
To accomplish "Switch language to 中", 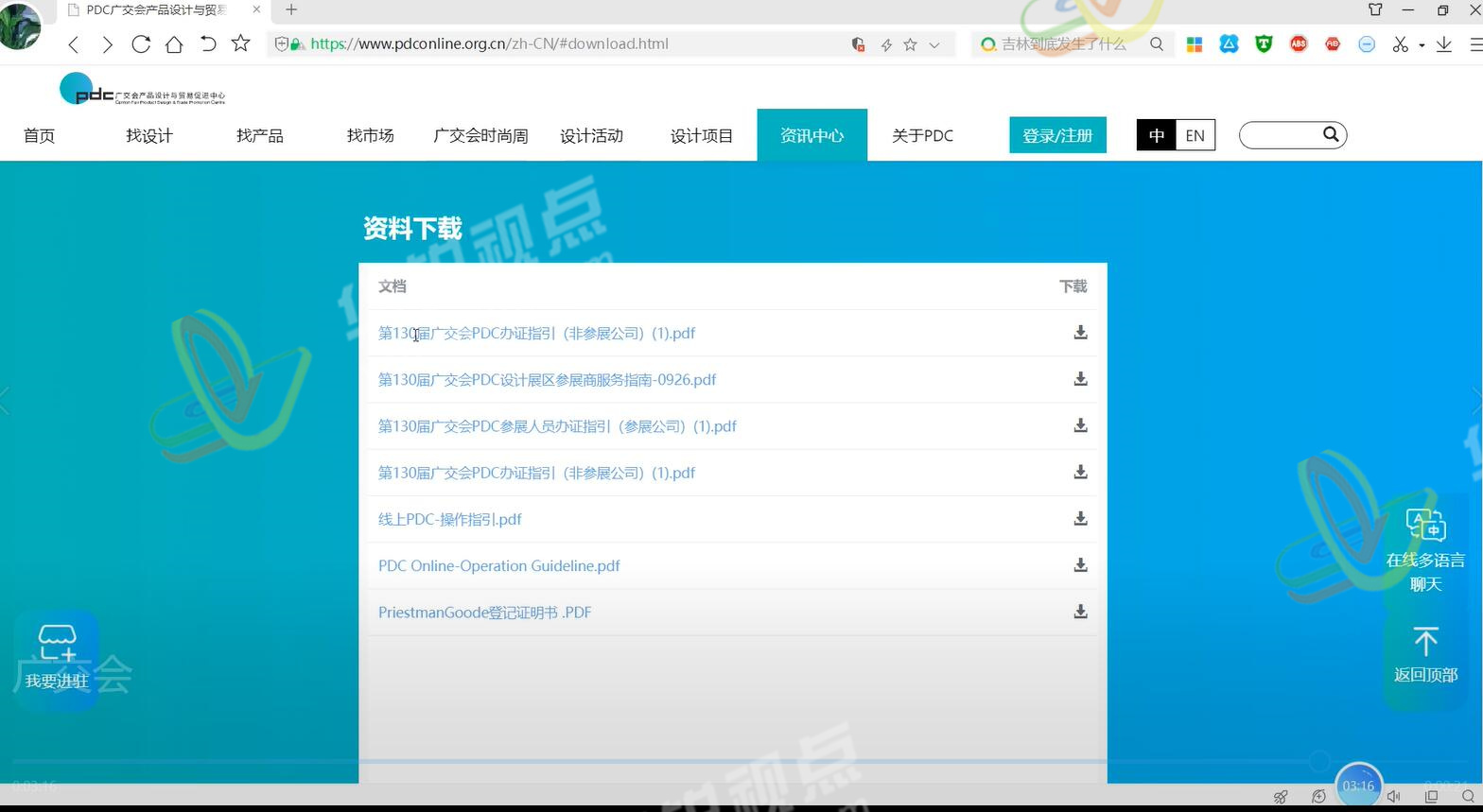I will tap(1156, 135).
